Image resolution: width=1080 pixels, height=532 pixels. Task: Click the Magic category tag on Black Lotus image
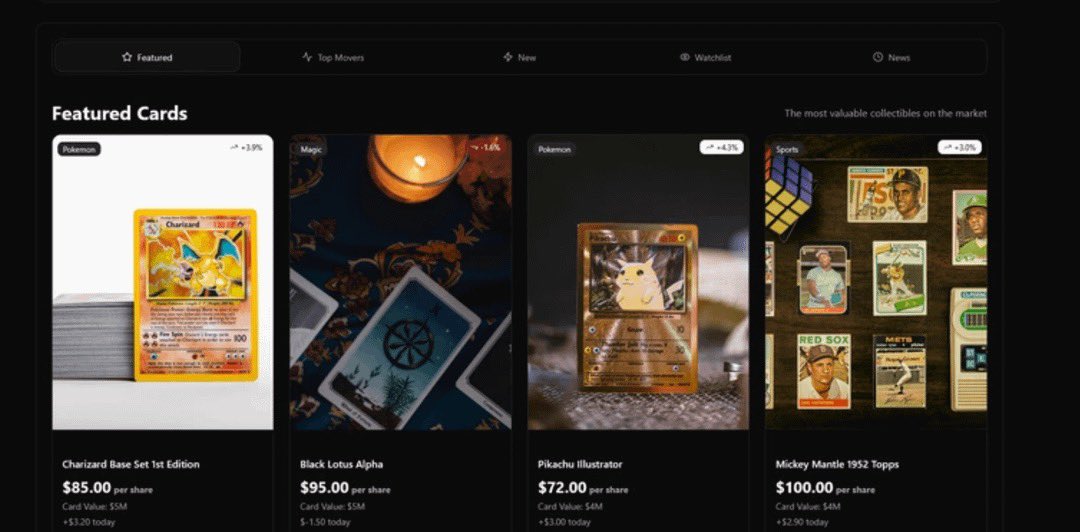coord(311,149)
